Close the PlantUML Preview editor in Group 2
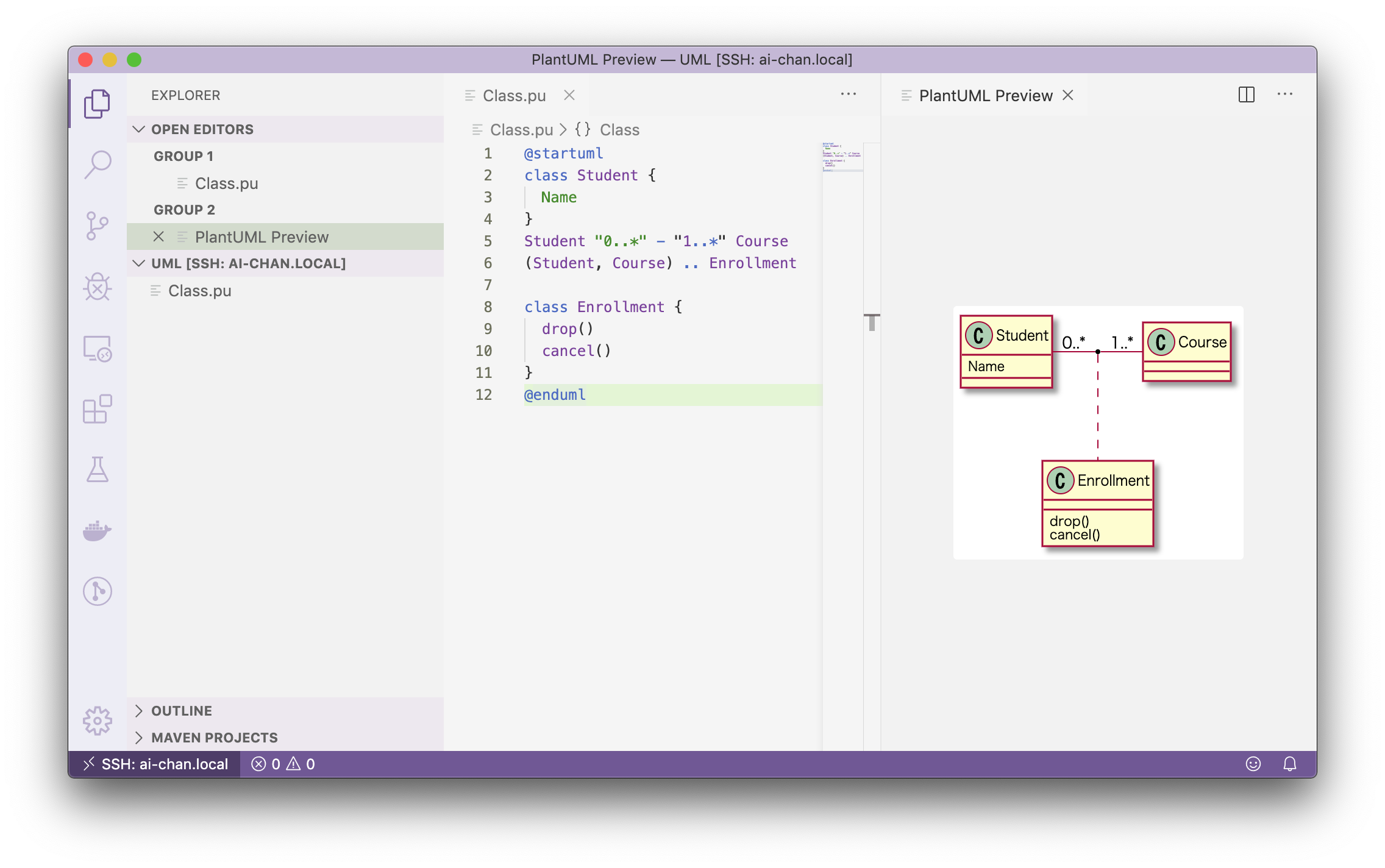This screenshot has height=868, width=1385. pos(159,237)
